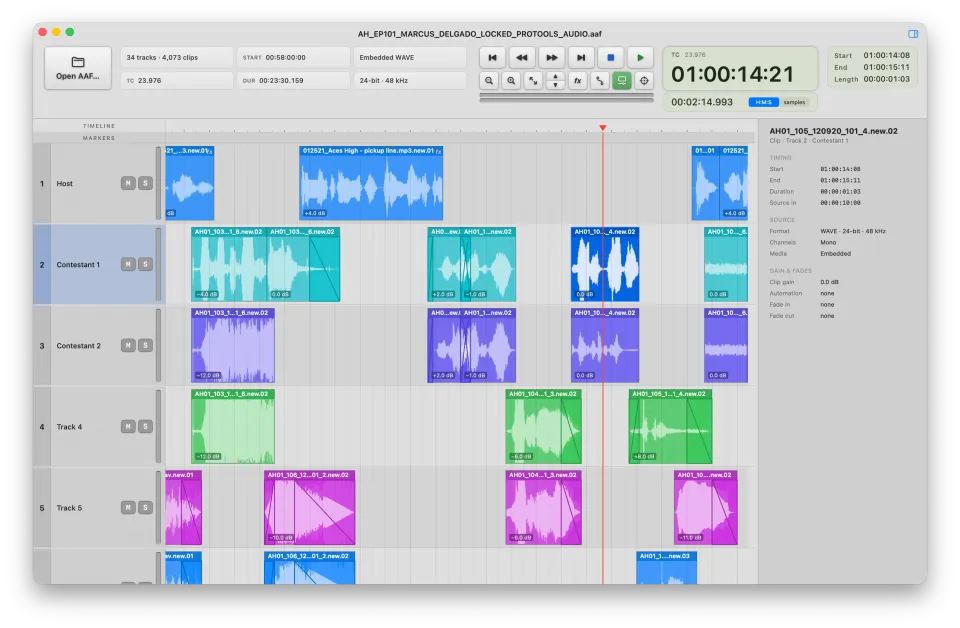Stop playback with the blue square button
Screen dimensions: 960x628
[610, 58]
